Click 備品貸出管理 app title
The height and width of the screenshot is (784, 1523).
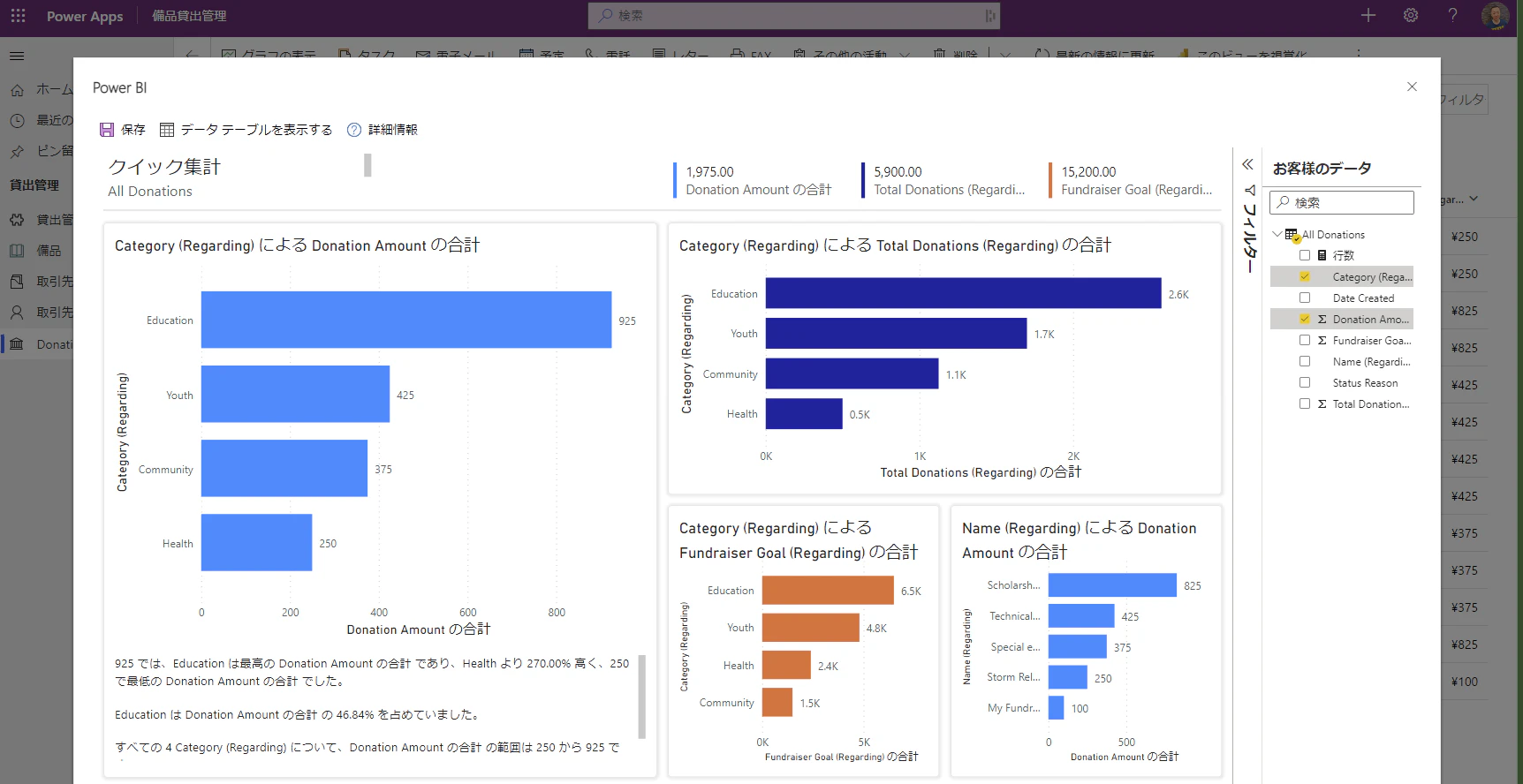tap(189, 16)
